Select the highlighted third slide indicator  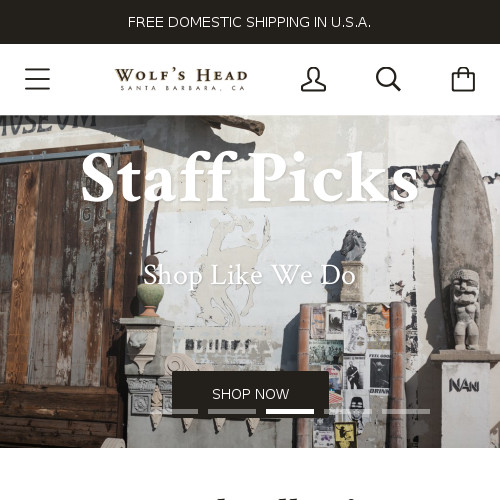click(x=290, y=412)
